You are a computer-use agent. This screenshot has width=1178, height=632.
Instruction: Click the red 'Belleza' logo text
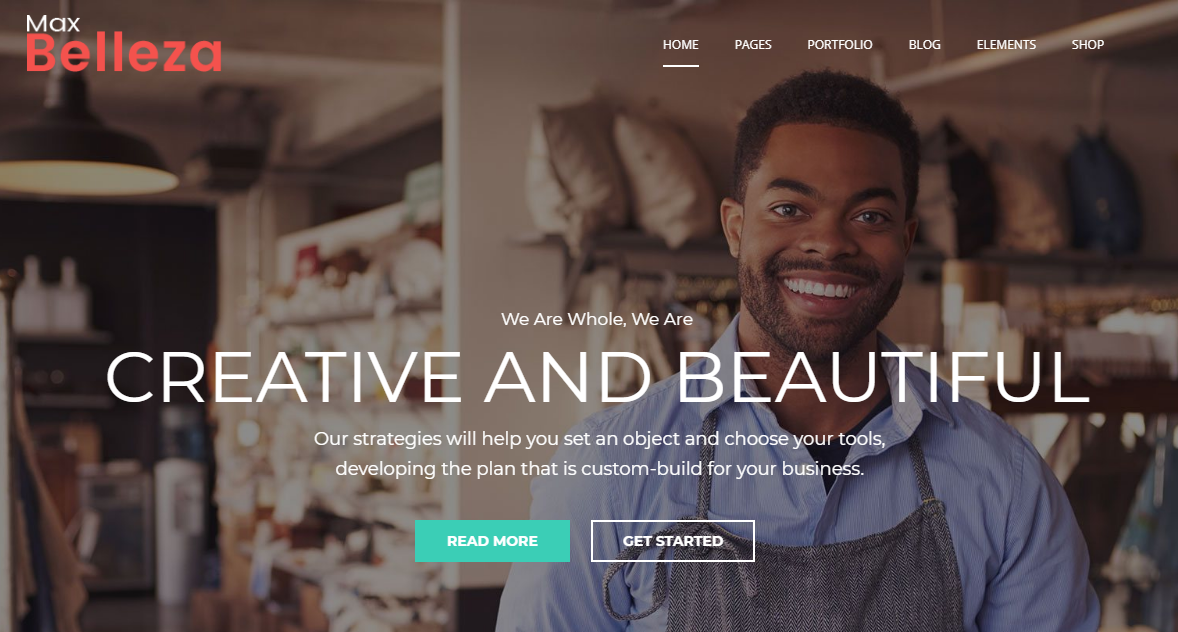(x=124, y=53)
